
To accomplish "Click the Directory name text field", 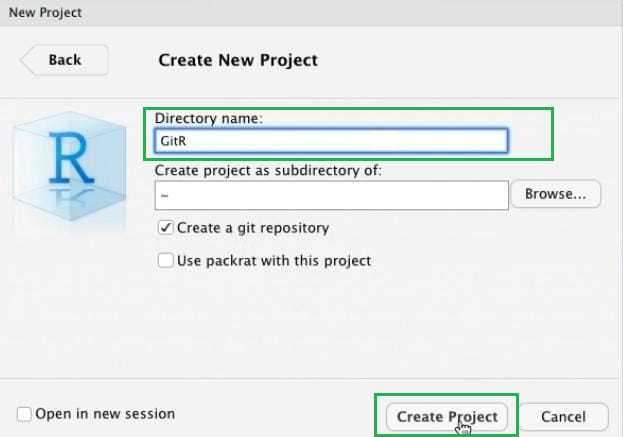I will point(330,141).
